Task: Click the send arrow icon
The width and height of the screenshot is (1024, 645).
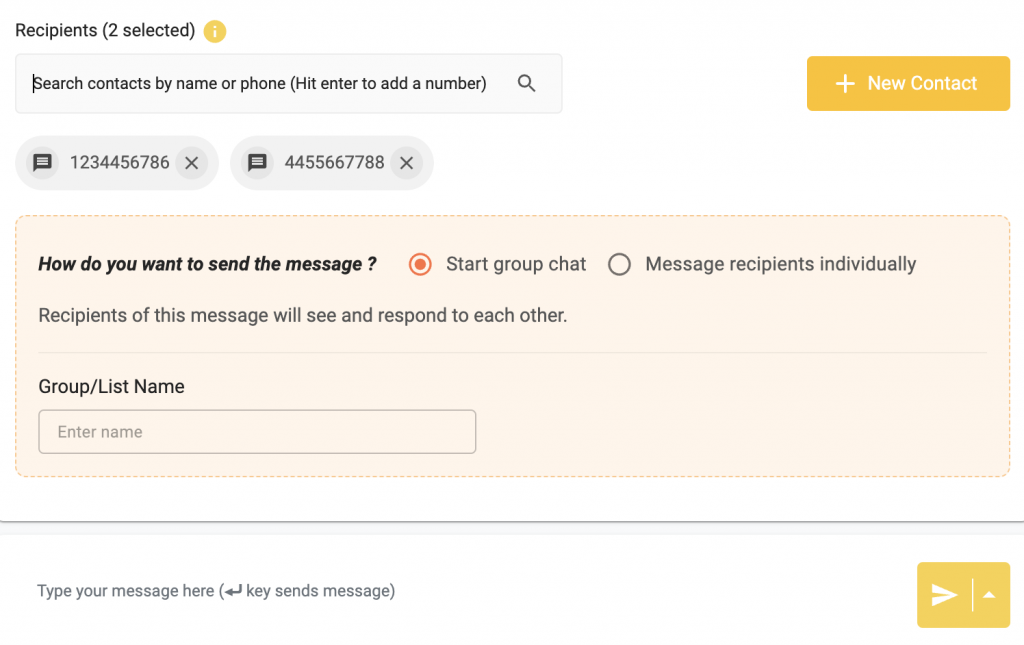Action: [944, 595]
